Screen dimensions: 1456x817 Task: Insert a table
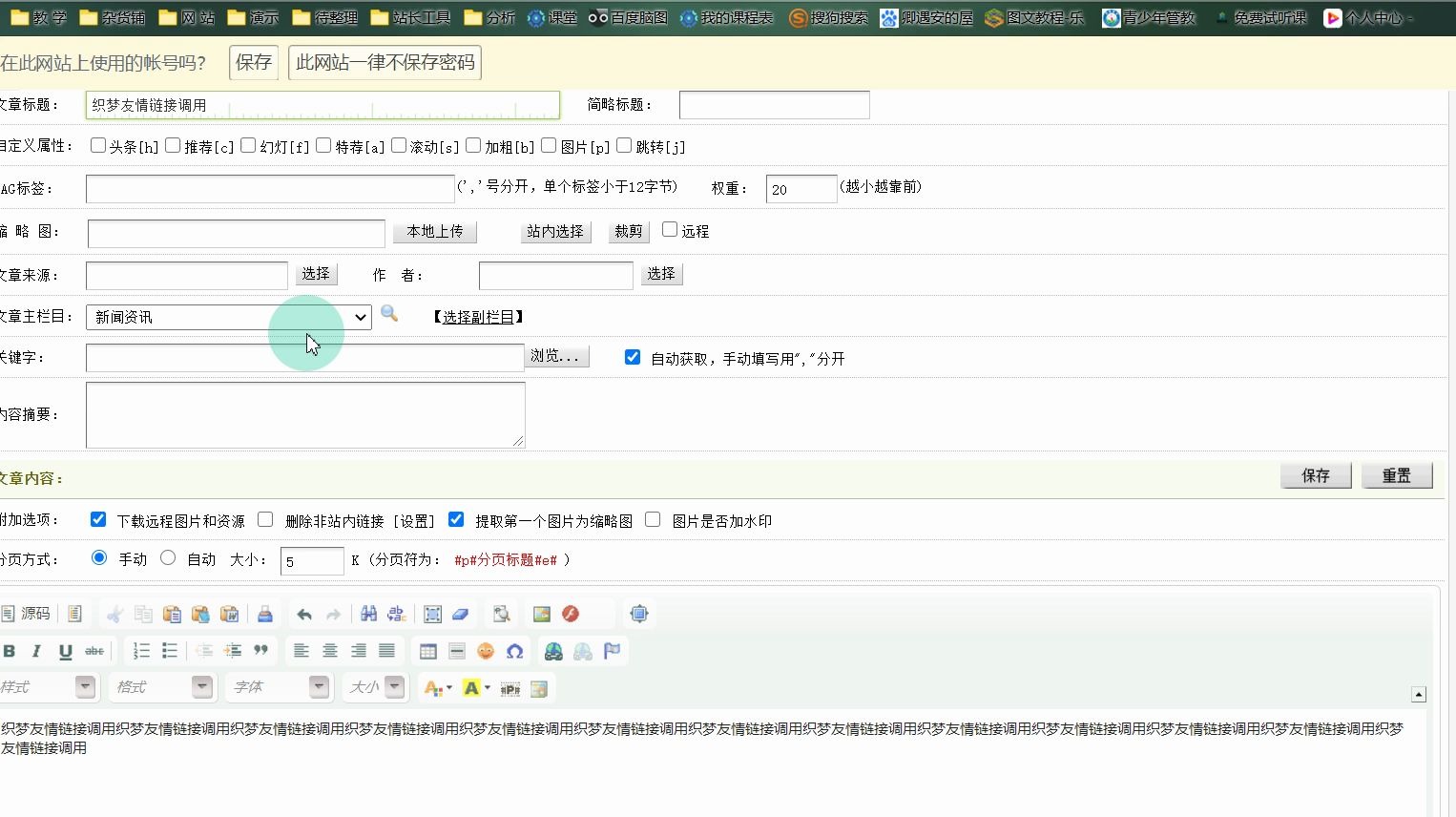click(x=427, y=651)
